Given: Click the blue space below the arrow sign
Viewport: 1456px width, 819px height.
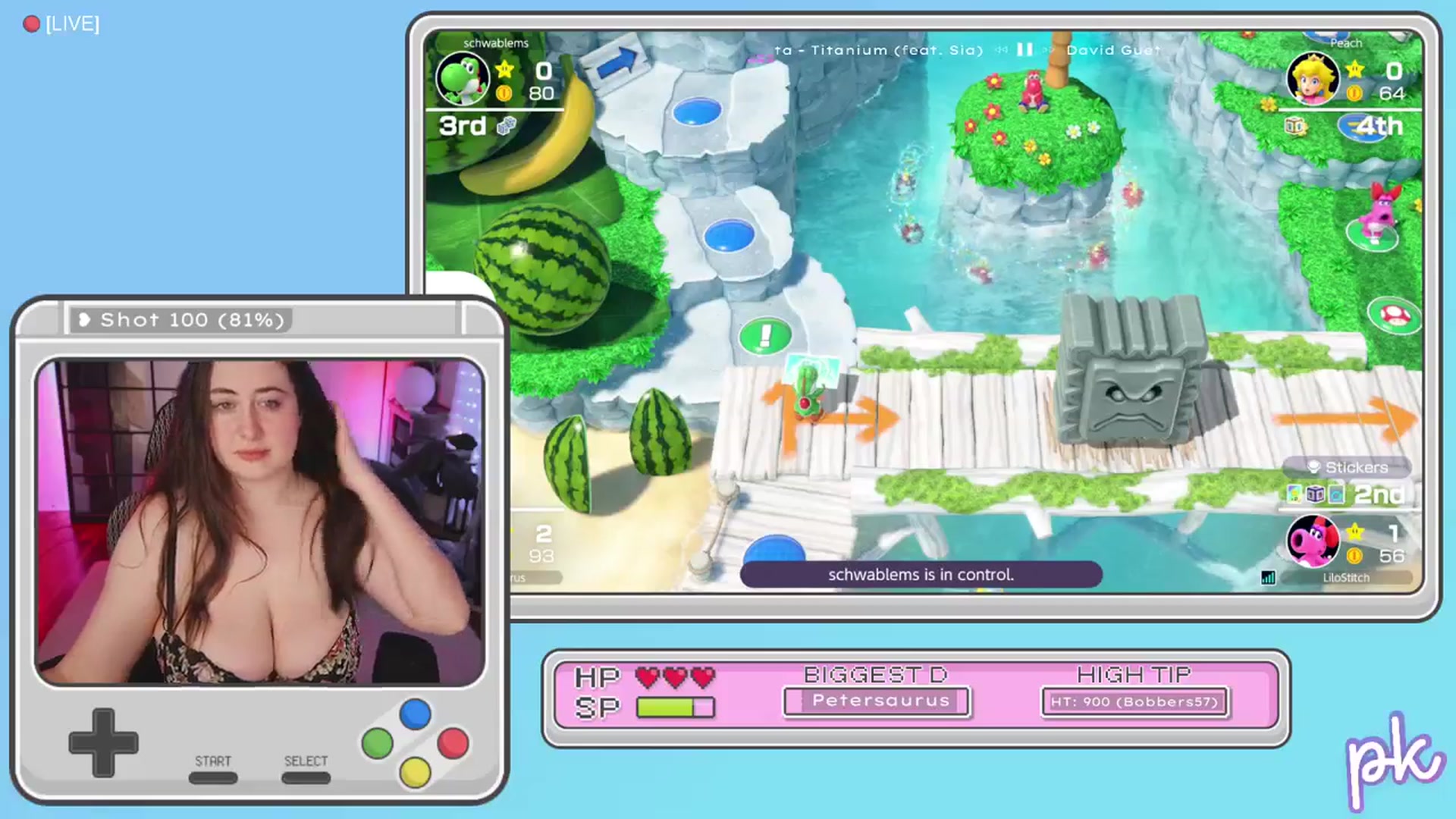Looking at the screenshot, I should click(x=697, y=112).
